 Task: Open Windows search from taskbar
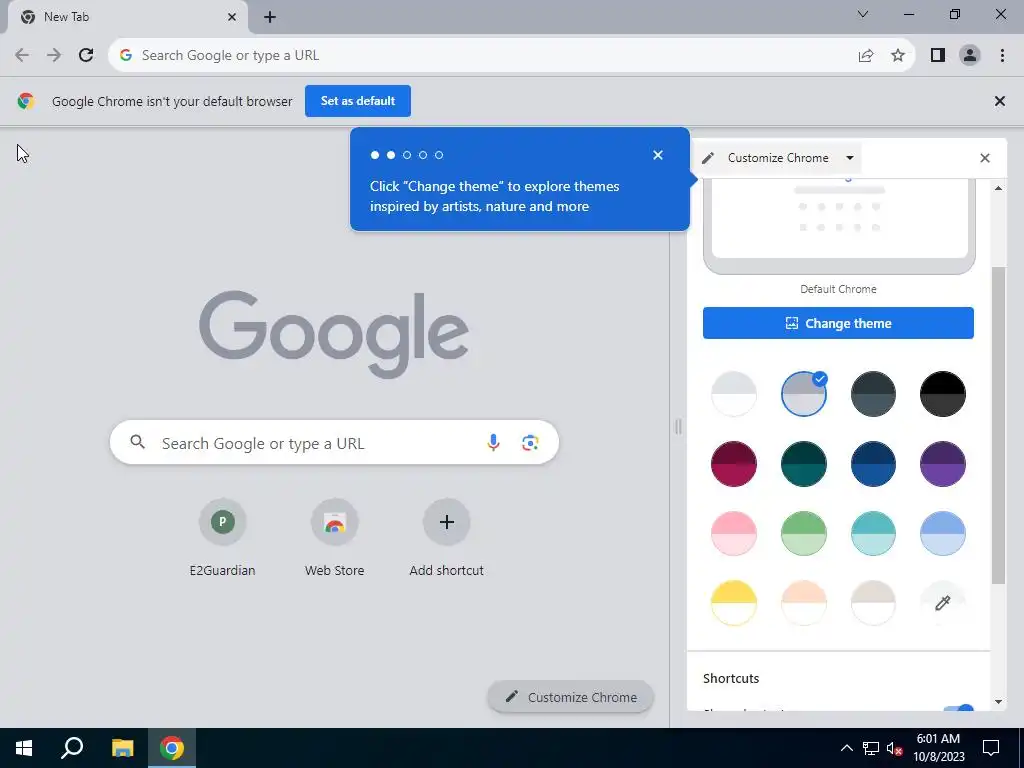tap(72, 748)
